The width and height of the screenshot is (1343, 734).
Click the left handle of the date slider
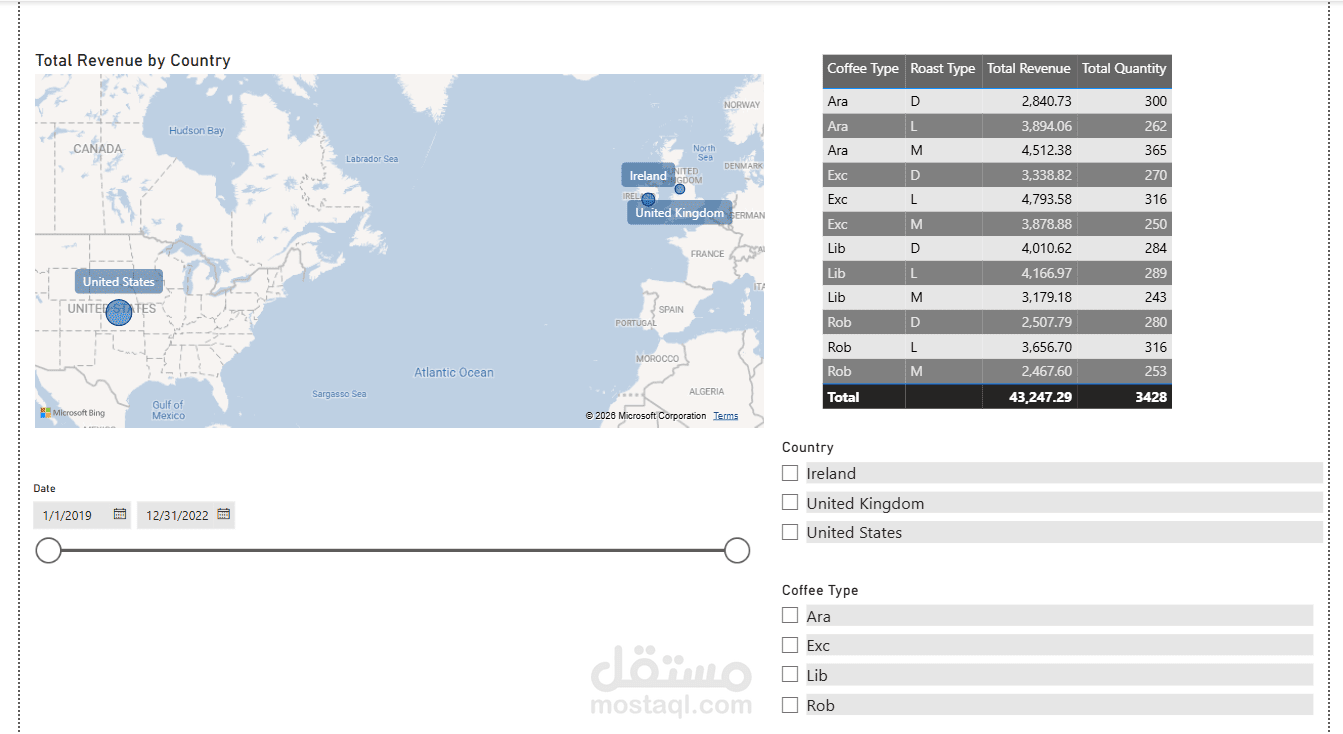48,550
